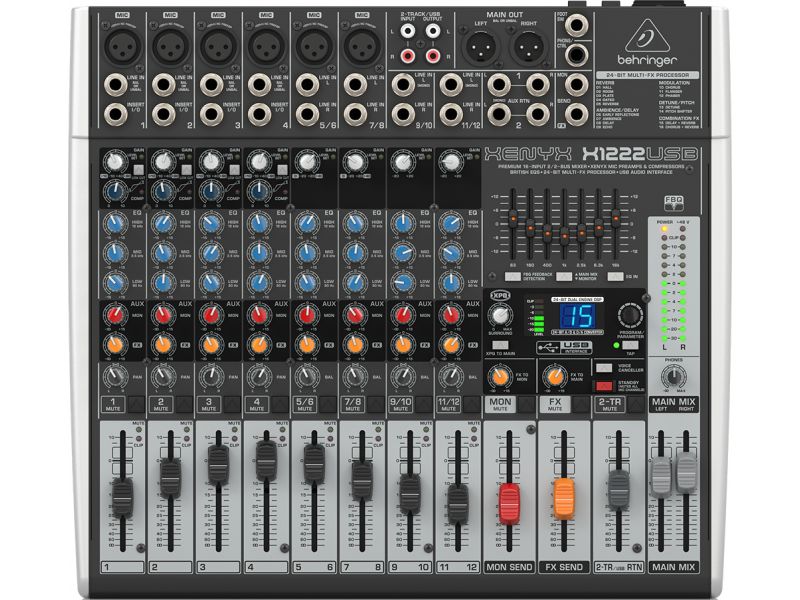Screen dimensions: 800x600
Task: Grab the orange FX SEND fader
Action: (x=564, y=498)
